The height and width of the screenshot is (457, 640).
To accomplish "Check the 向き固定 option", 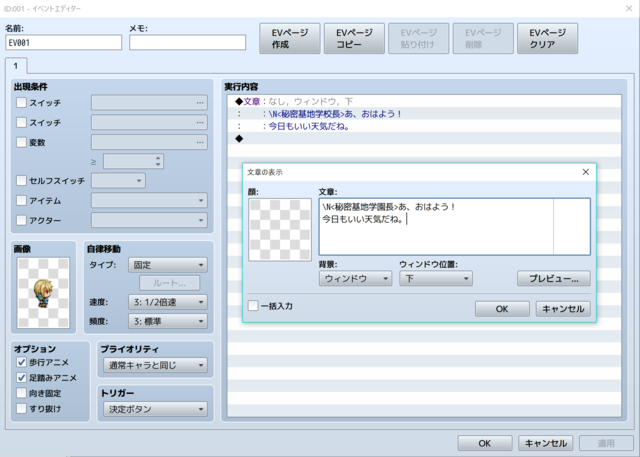I will 21,393.
